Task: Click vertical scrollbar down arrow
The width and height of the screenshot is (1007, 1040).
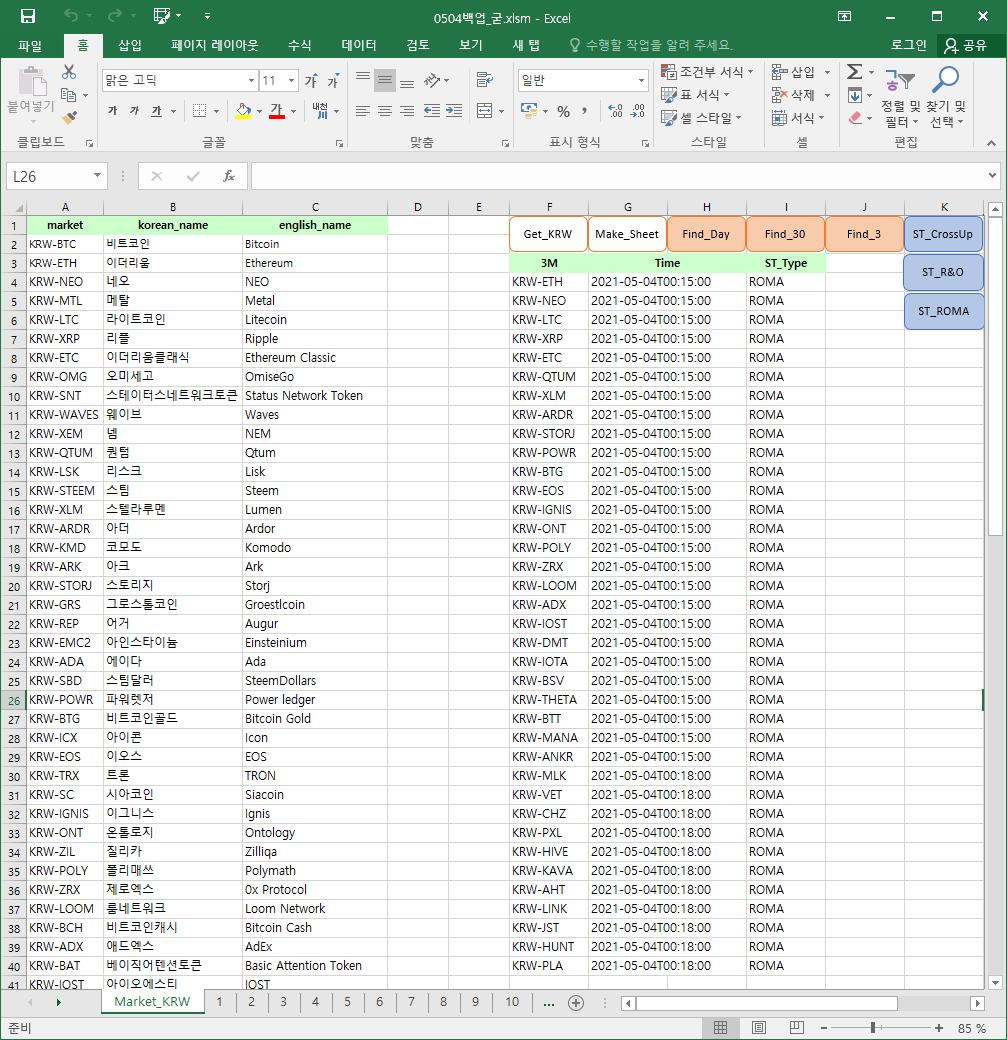Action: click(x=995, y=982)
